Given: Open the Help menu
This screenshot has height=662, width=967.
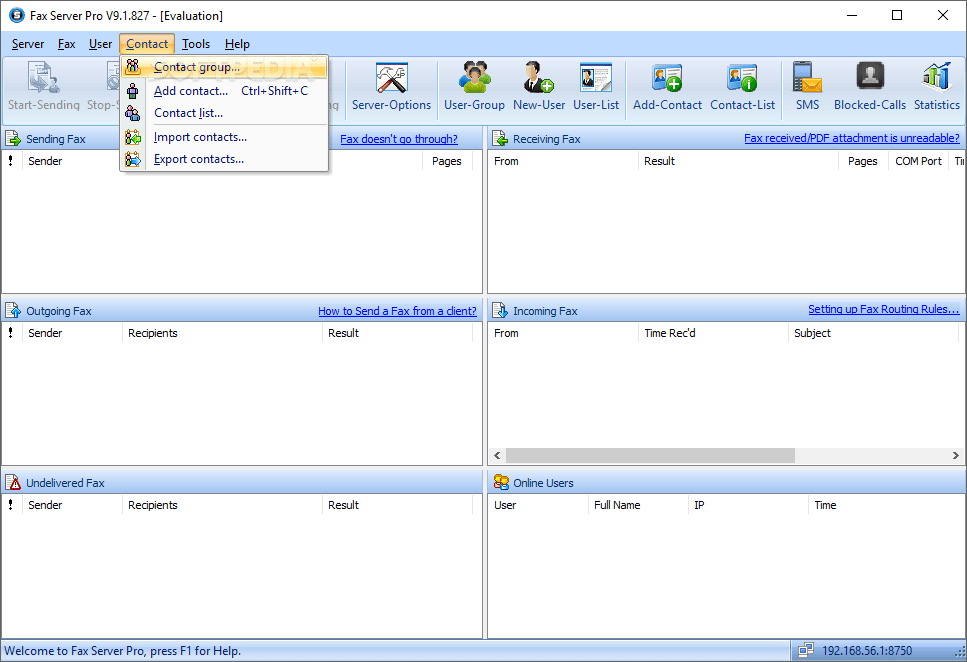Looking at the screenshot, I should pos(237,44).
